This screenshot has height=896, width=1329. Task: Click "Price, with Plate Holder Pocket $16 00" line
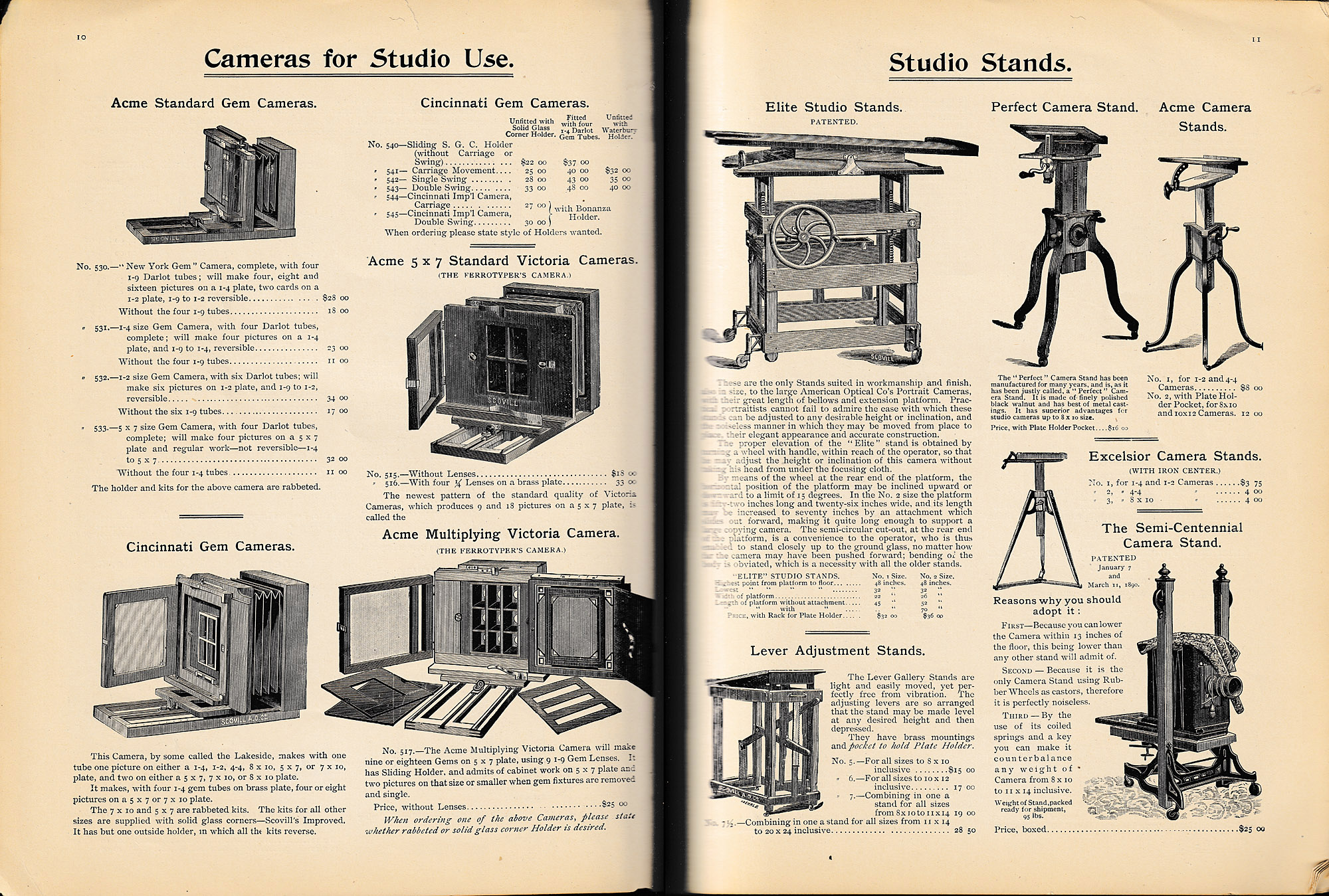click(x=1059, y=428)
